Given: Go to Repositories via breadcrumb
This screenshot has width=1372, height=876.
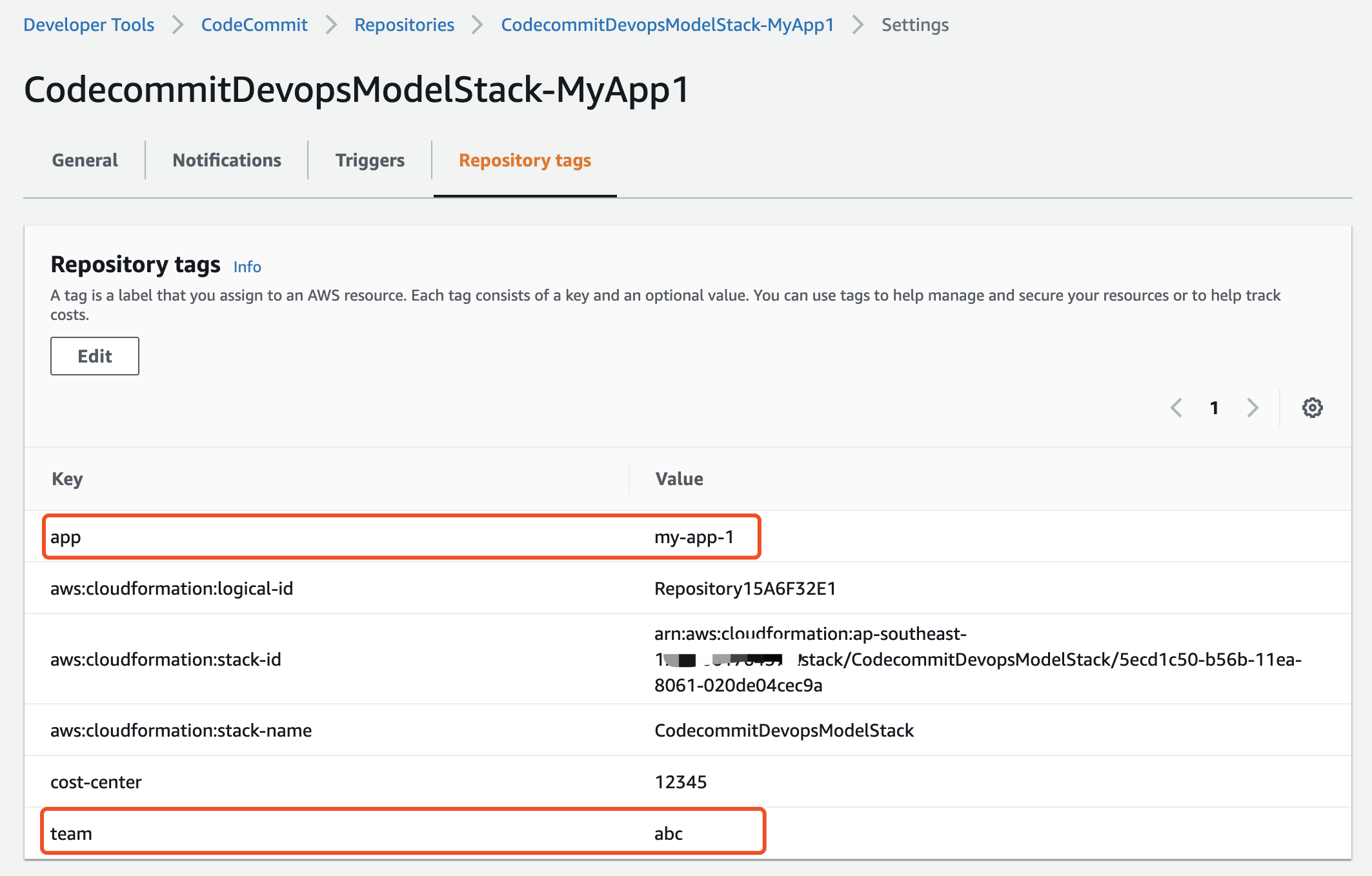Looking at the screenshot, I should click(x=404, y=25).
